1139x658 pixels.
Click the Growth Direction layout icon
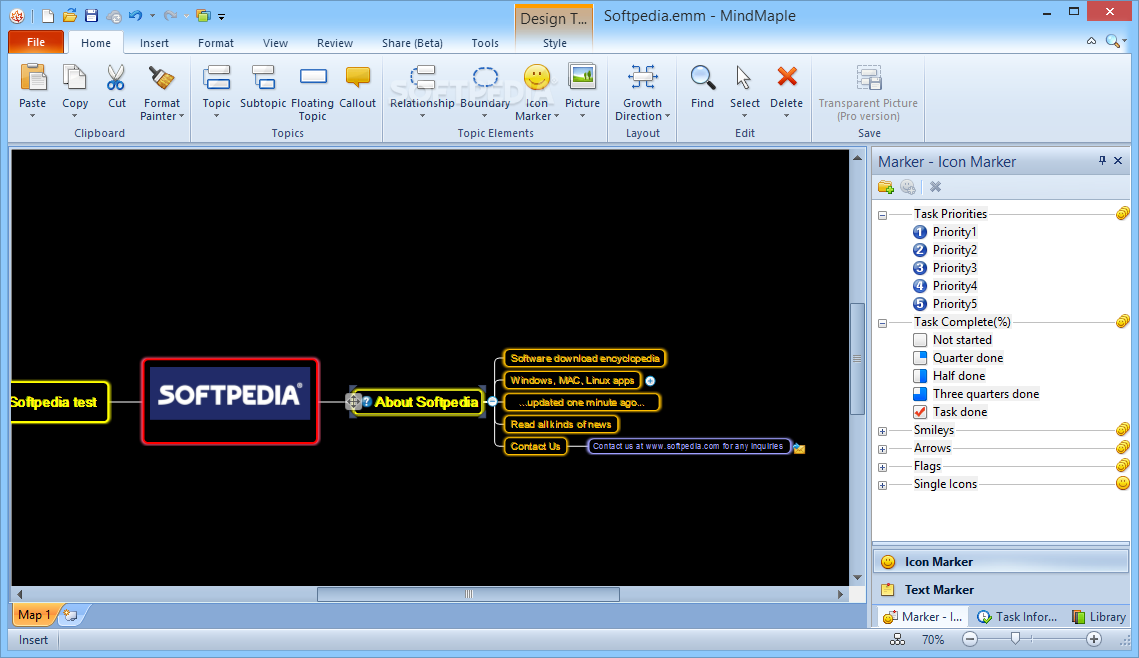click(x=643, y=78)
